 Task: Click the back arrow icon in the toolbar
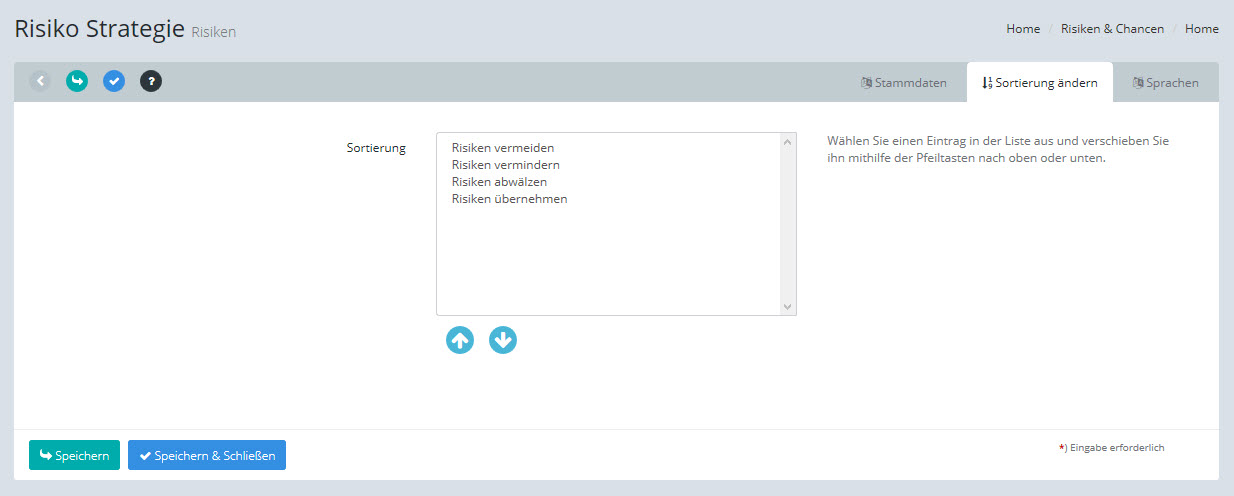pos(40,81)
